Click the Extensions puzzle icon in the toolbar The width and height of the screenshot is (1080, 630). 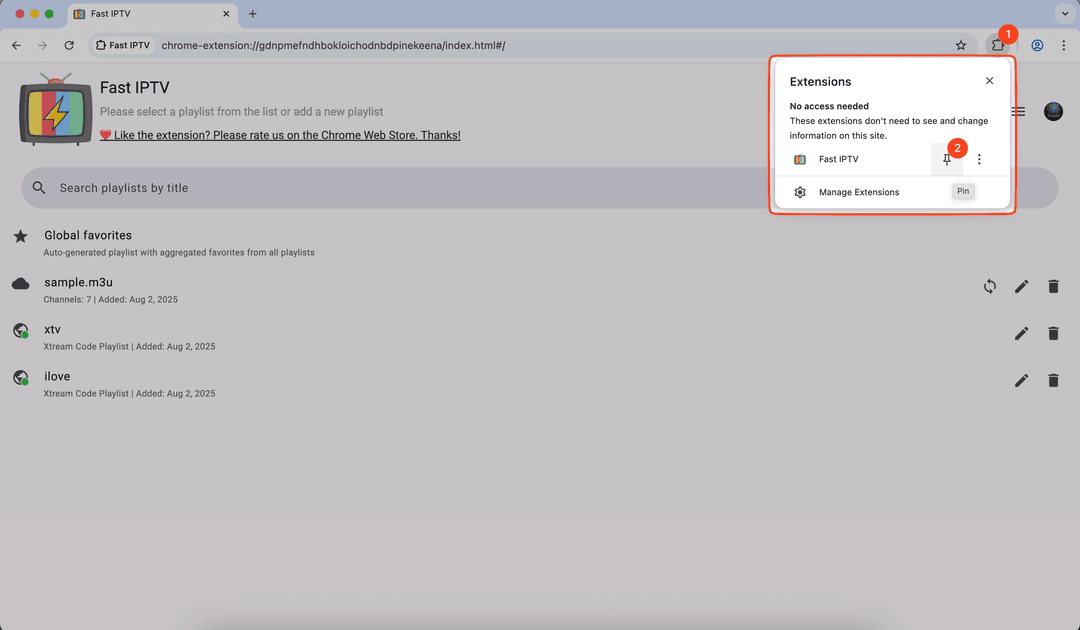[997, 45]
